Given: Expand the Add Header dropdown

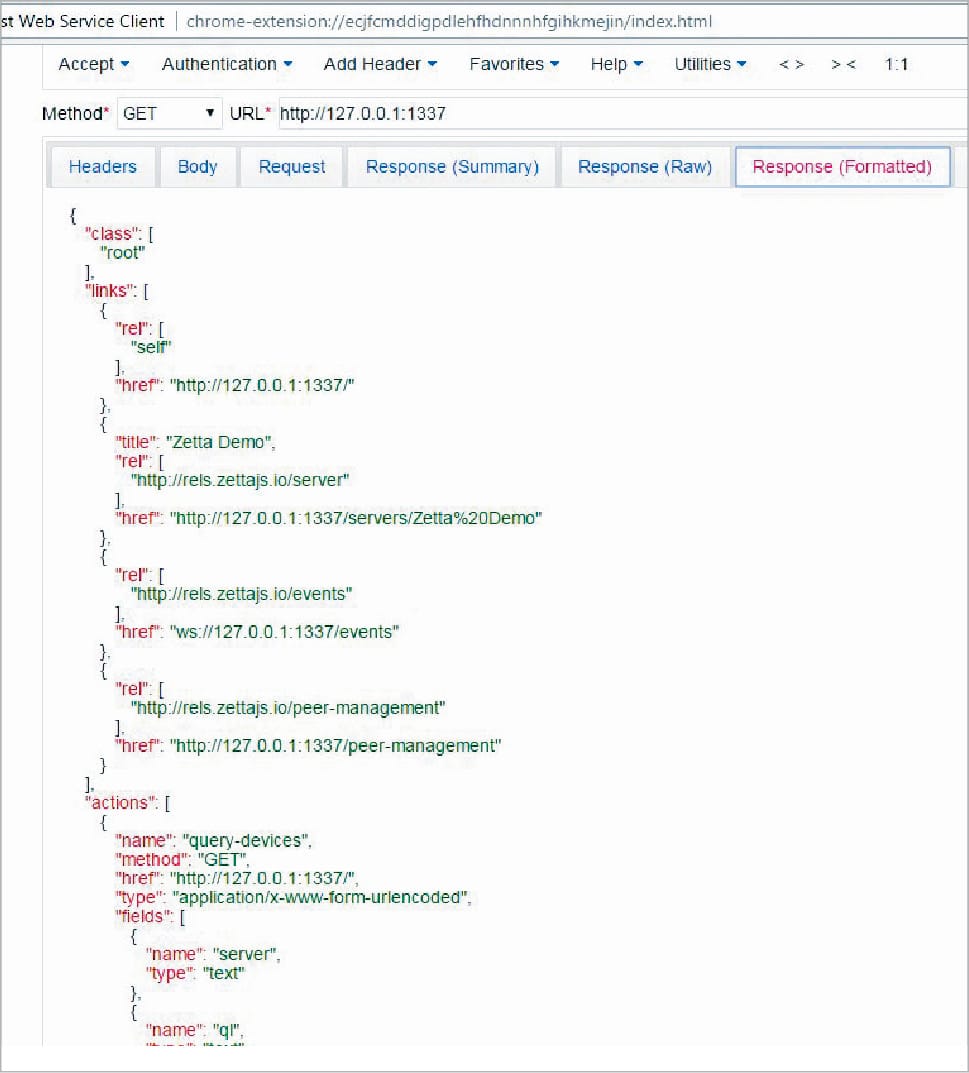Looking at the screenshot, I should (380, 64).
